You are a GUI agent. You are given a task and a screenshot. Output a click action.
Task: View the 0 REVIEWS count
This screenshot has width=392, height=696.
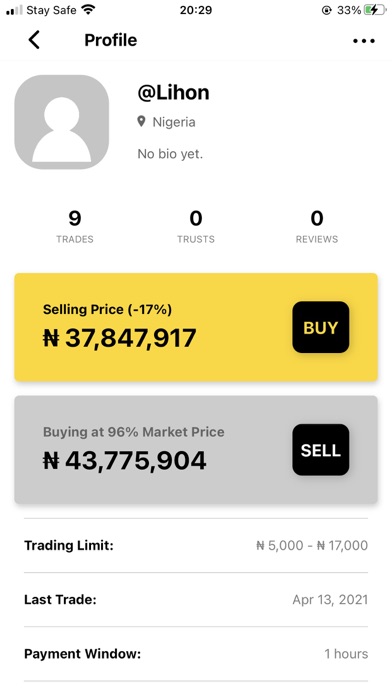pos(317,226)
